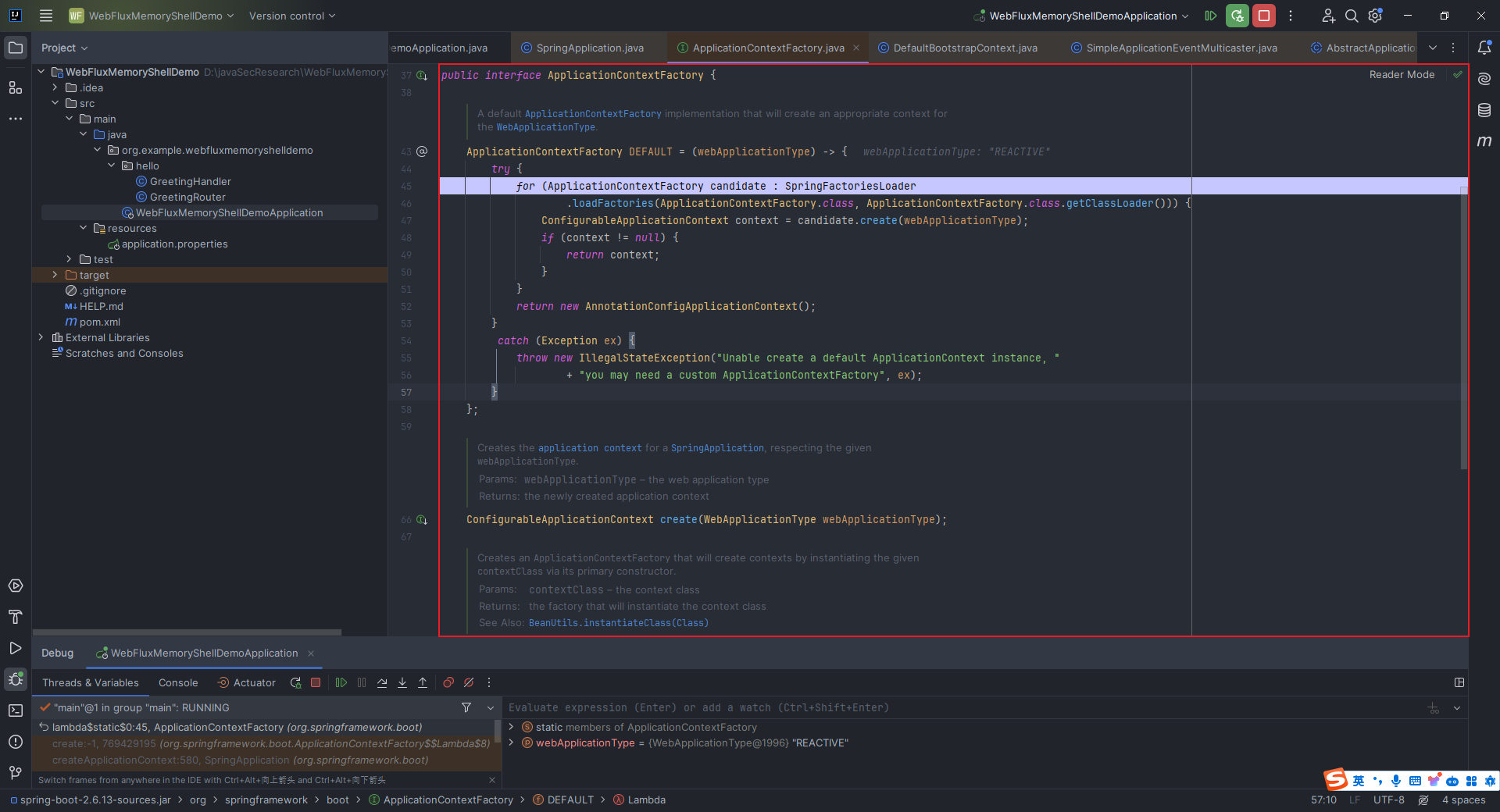The image size is (1500, 812).
Task: Click the green Rerun Debug button in the title bar
Action: tap(1237, 16)
